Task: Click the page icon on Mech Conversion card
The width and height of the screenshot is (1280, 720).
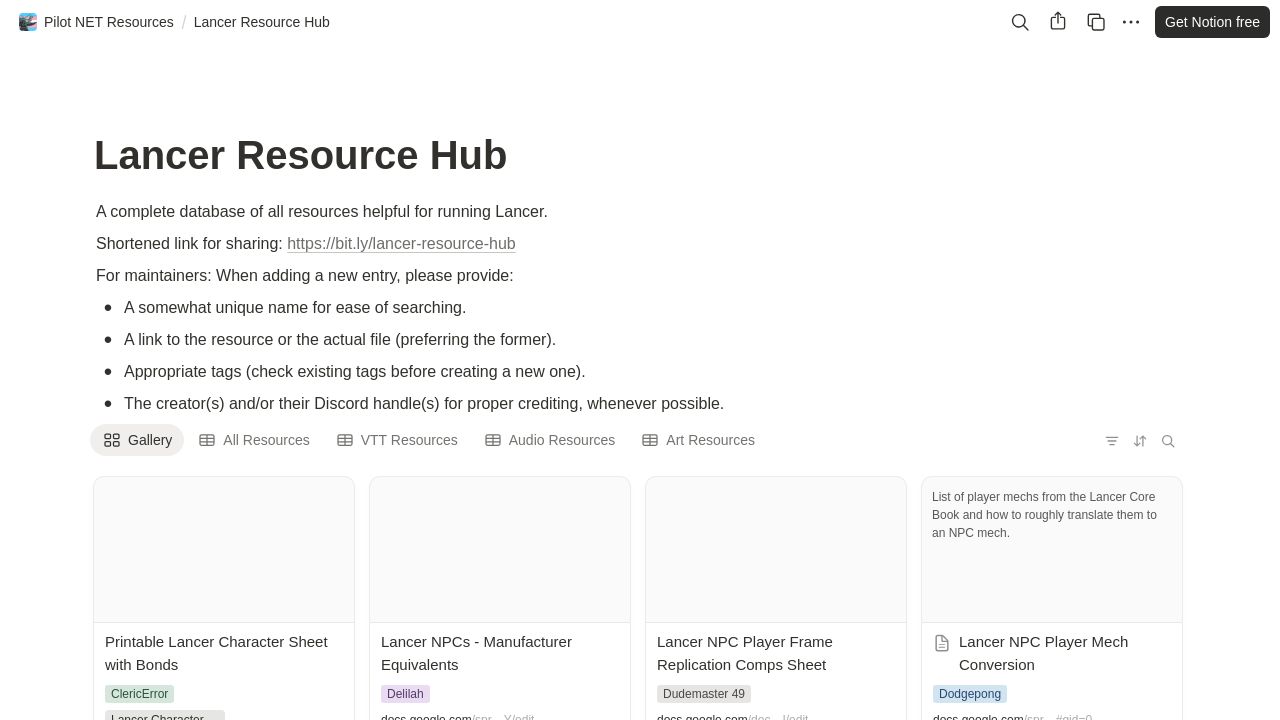Action: point(941,643)
